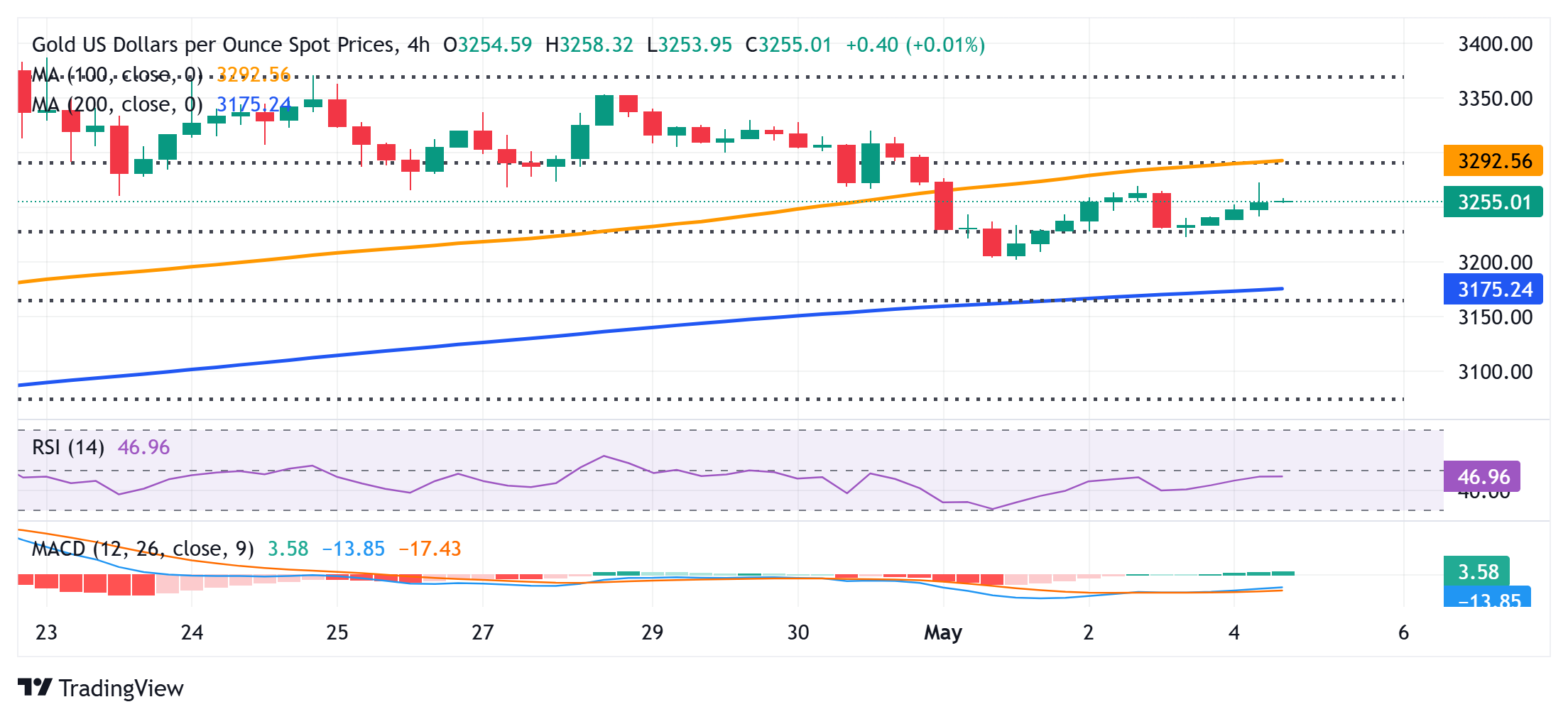Screen dimensions: 1568x719
Task: Click the purple 46.96 RSI value tag
Action: click(x=1482, y=476)
